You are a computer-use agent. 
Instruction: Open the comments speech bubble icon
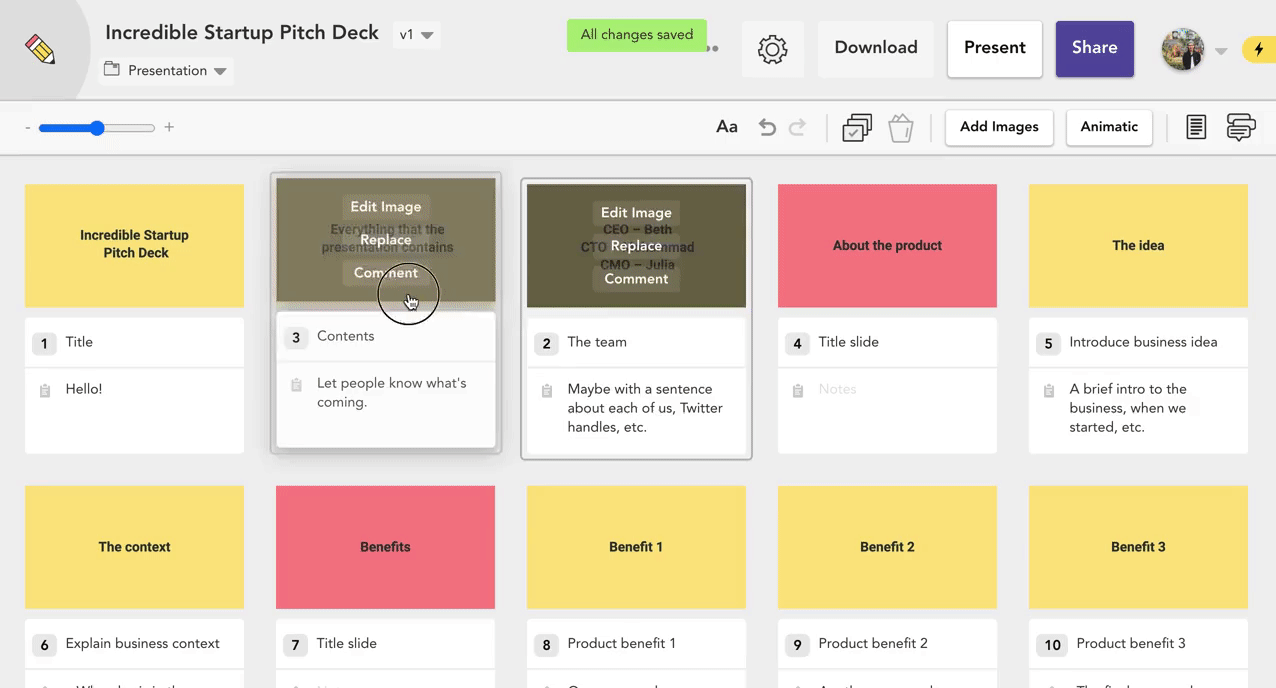click(x=1240, y=127)
